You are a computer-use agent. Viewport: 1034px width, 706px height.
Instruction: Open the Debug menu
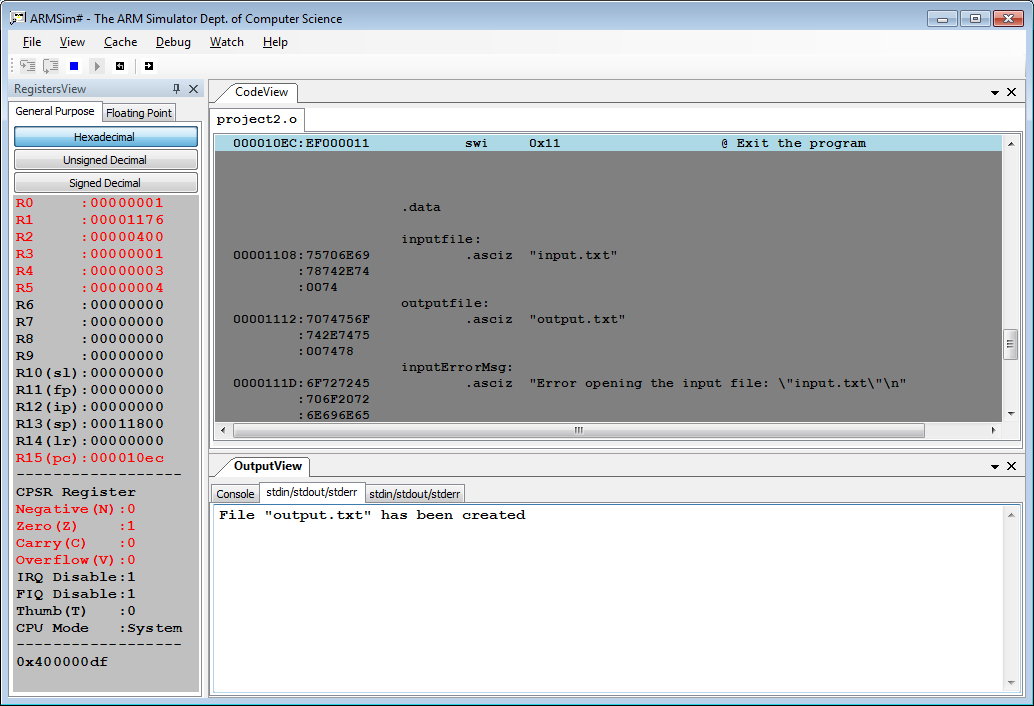173,42
